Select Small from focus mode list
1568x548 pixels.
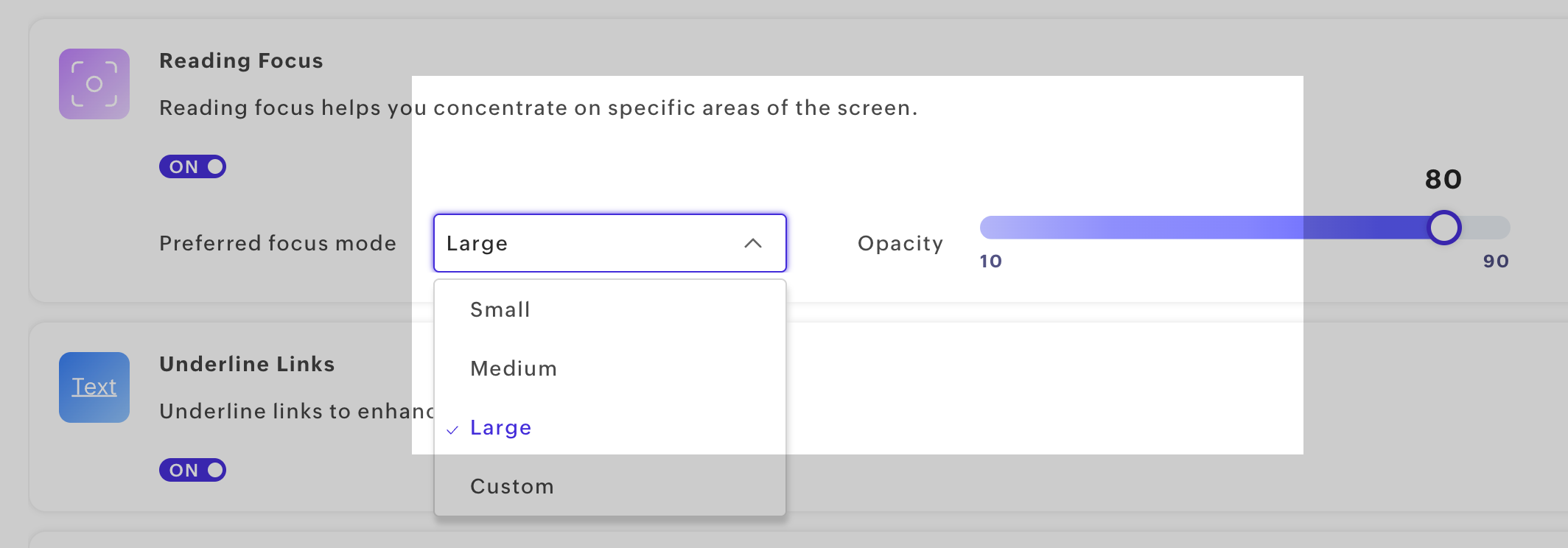[x=610, y=309]
